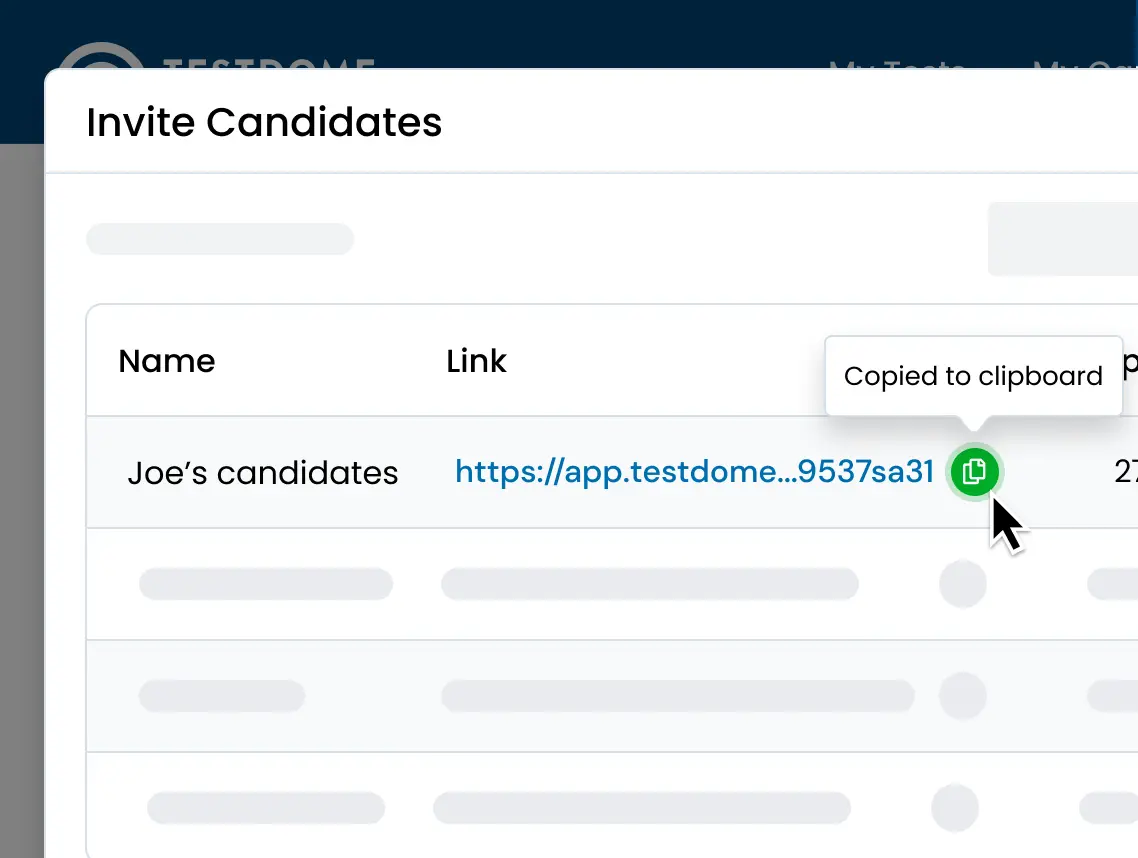The width and height of the screenshot is (1138, 858).
Task: Click the circular copy icon in the bottom row
Action: [954, 808]
